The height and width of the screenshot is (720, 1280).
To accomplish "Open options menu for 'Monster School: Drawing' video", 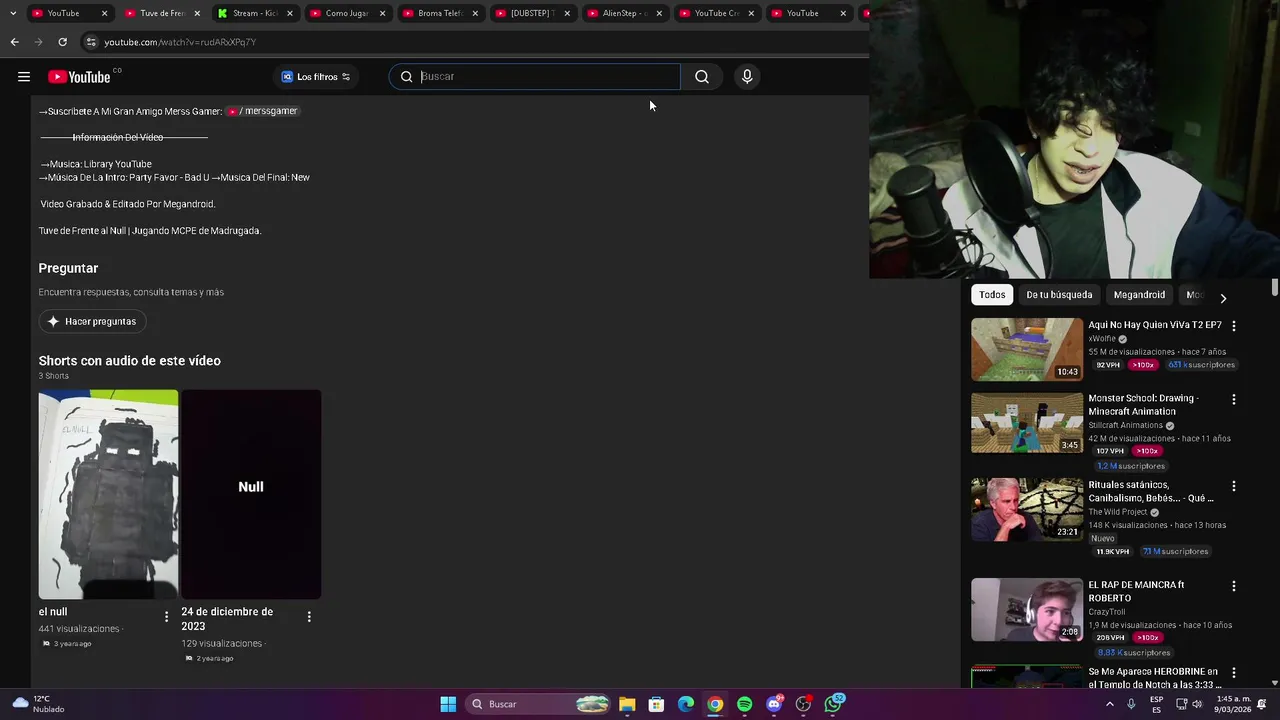I will coord(1233,399).
